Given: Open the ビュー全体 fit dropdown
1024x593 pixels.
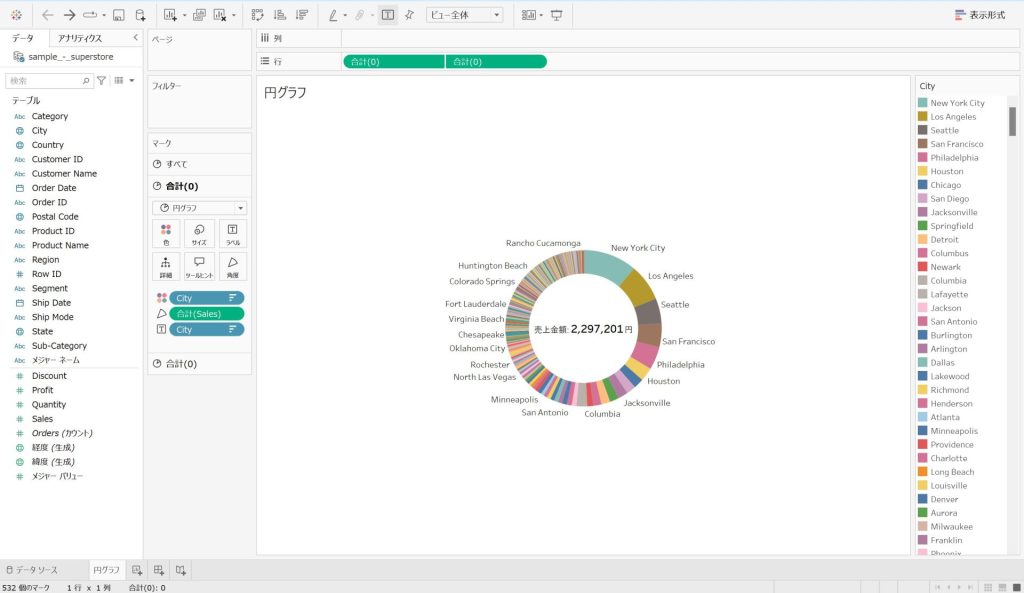Looking at the screenshot, I should pos(464,15).
